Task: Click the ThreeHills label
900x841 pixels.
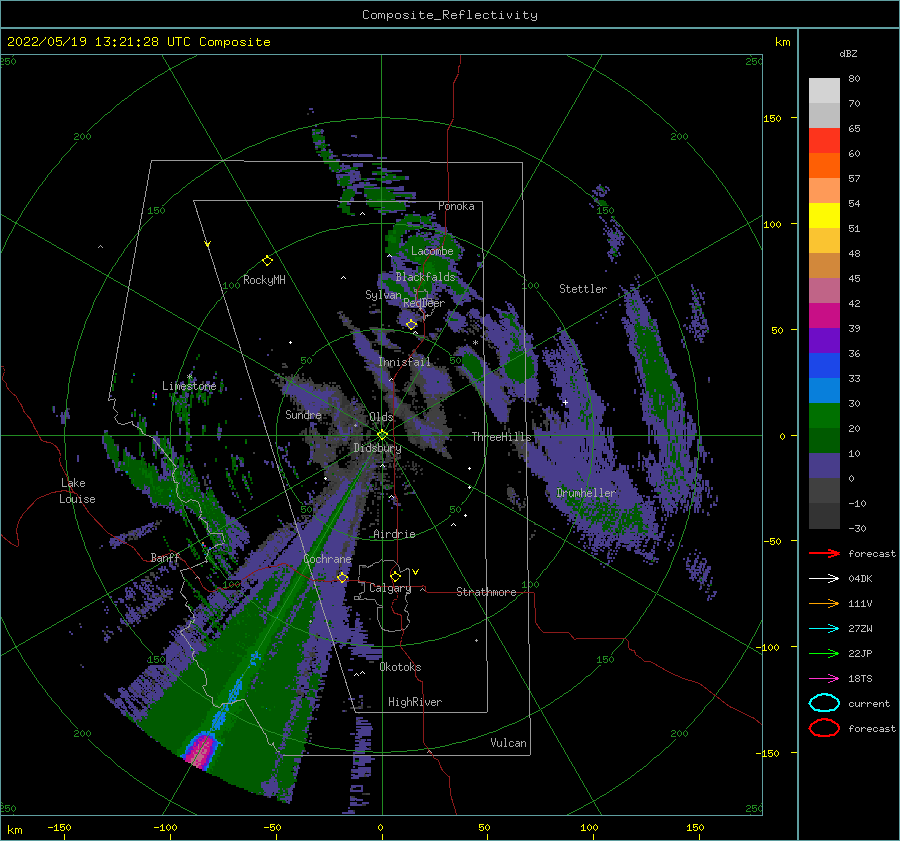Action: click(x=502, y=437)
